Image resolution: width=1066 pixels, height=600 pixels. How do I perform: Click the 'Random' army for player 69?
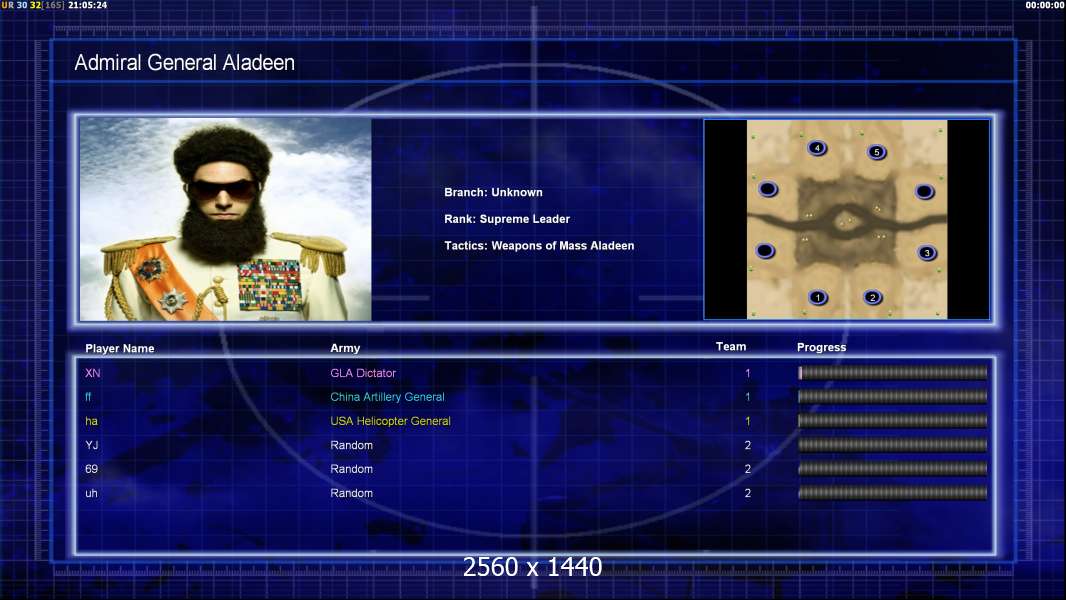[351, 469]
